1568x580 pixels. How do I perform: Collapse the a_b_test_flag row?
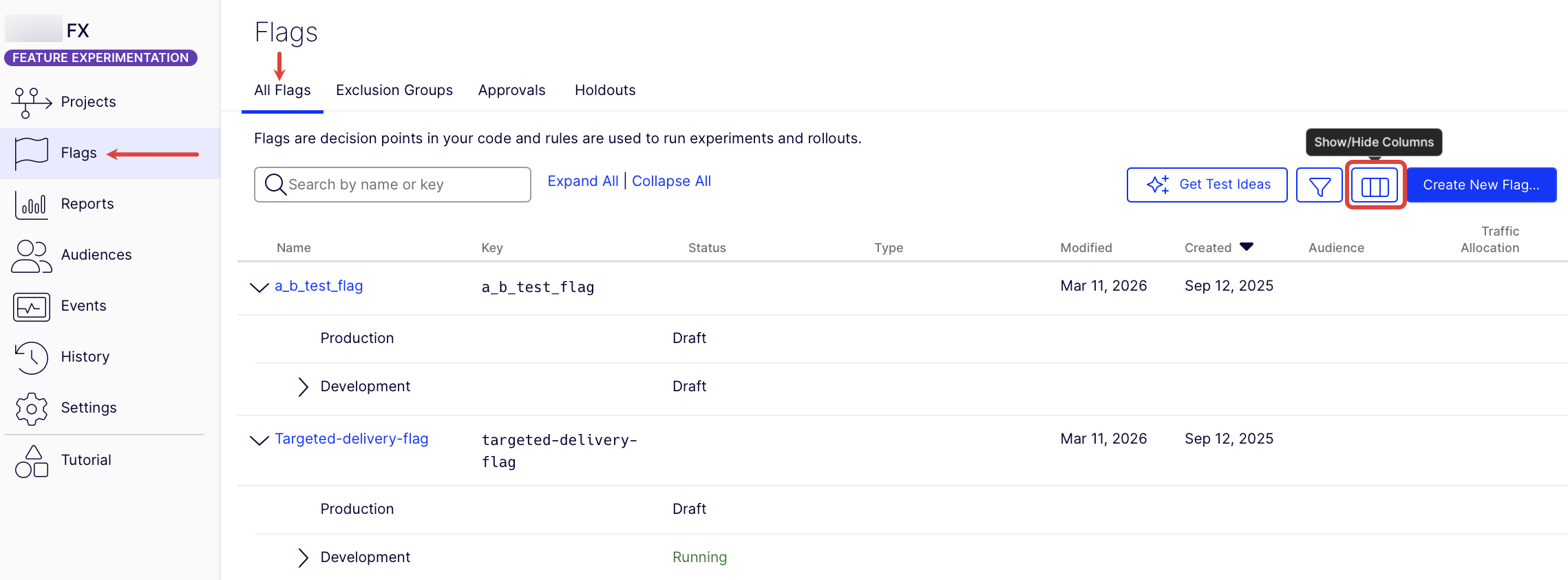pyautogui.click(x=259, y=287)
